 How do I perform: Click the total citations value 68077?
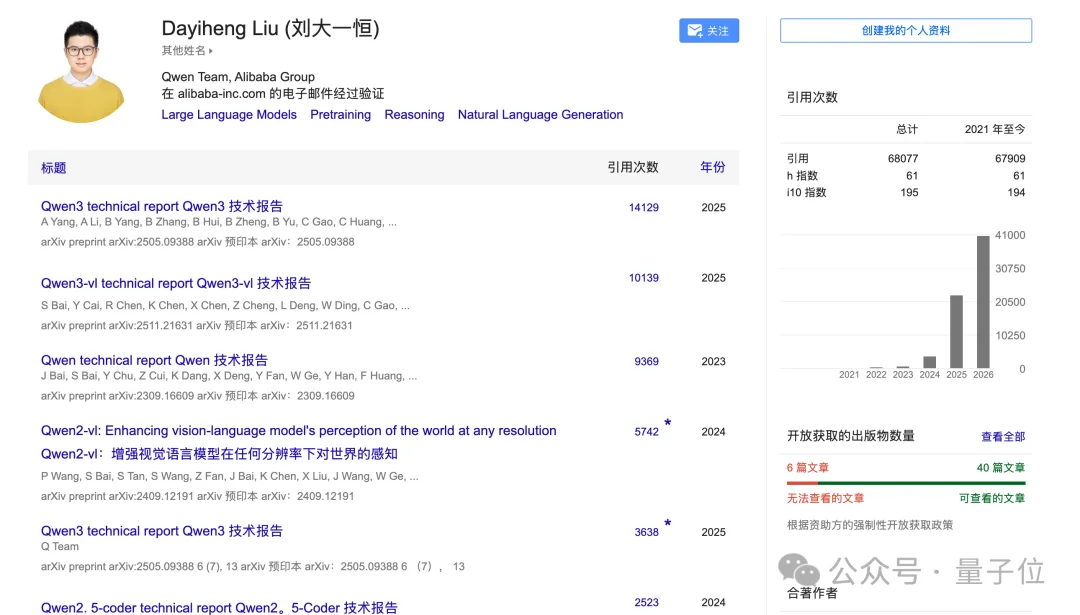pyautogui.click(x=903, y=158)
